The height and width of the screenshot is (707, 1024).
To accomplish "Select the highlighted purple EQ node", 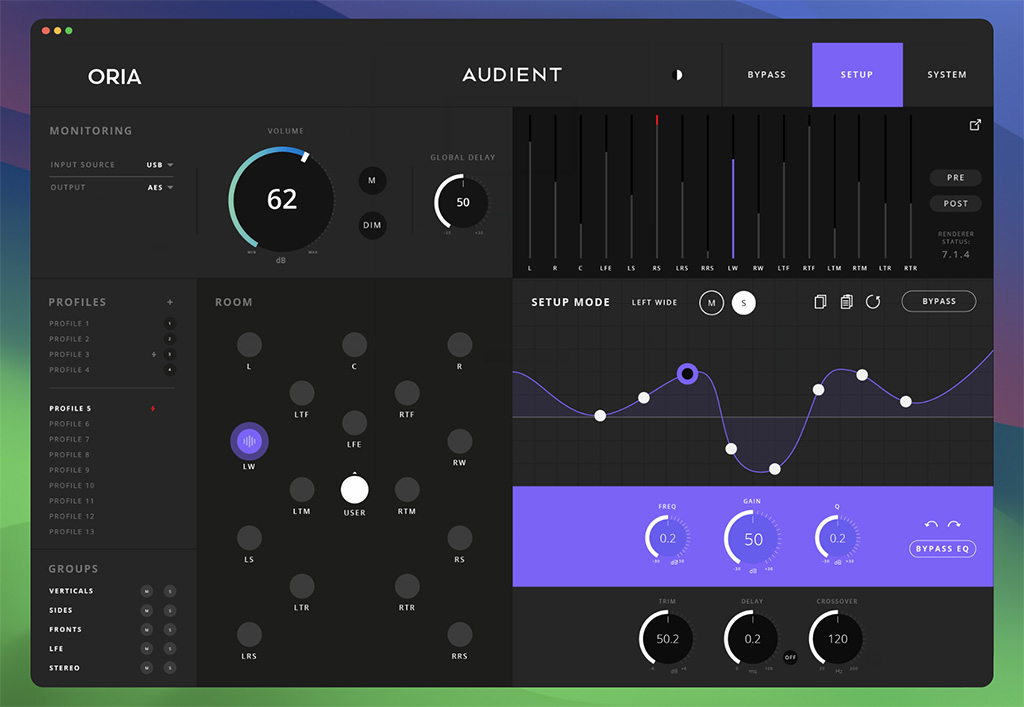I will pos(687,374).
